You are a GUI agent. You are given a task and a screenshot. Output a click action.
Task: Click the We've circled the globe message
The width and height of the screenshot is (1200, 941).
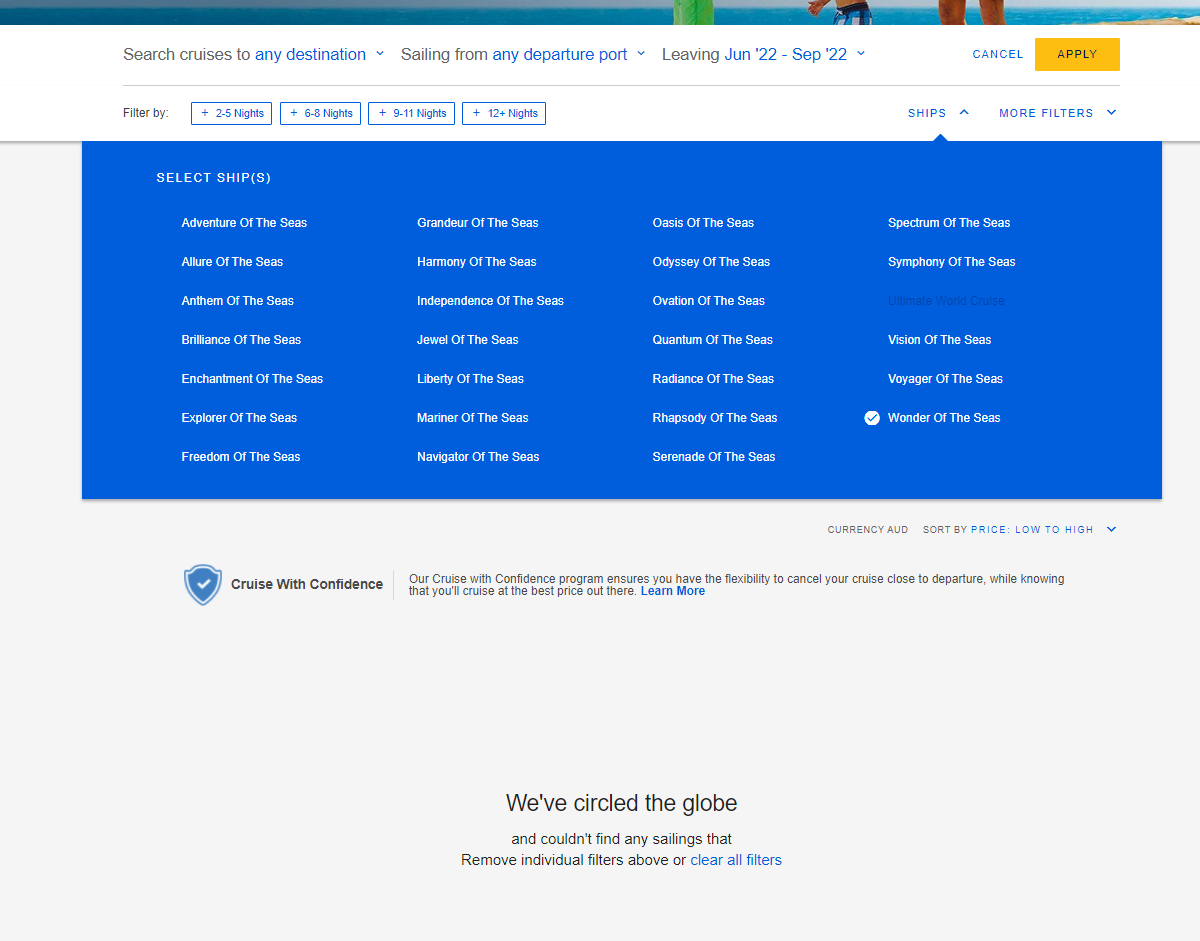click(x=622, y=803)
